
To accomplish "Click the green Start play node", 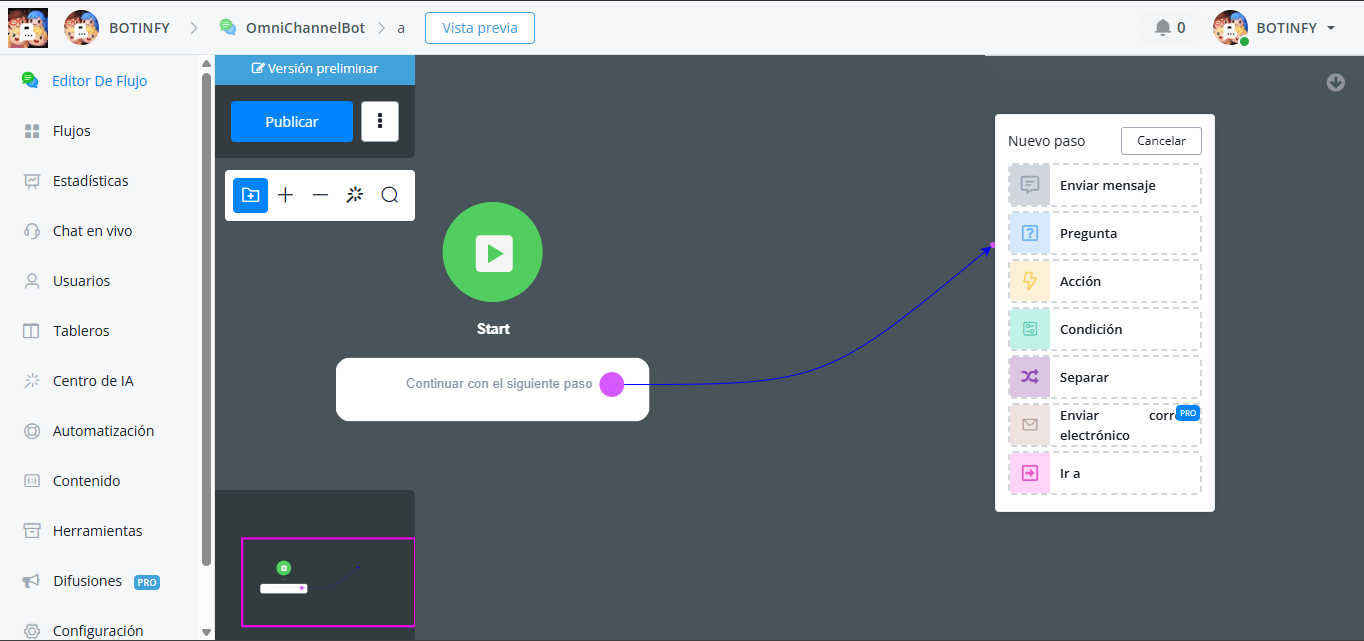I will (x=493, y=252).
